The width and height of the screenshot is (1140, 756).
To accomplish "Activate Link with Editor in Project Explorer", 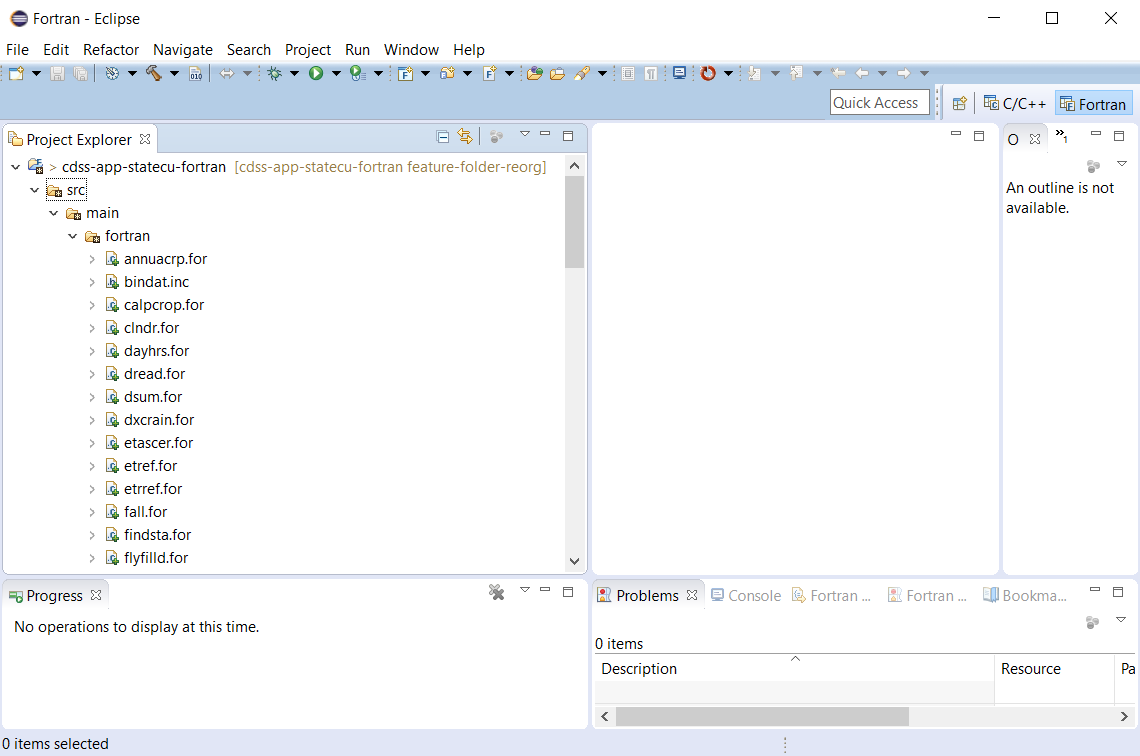I will [x=466, y=136].
